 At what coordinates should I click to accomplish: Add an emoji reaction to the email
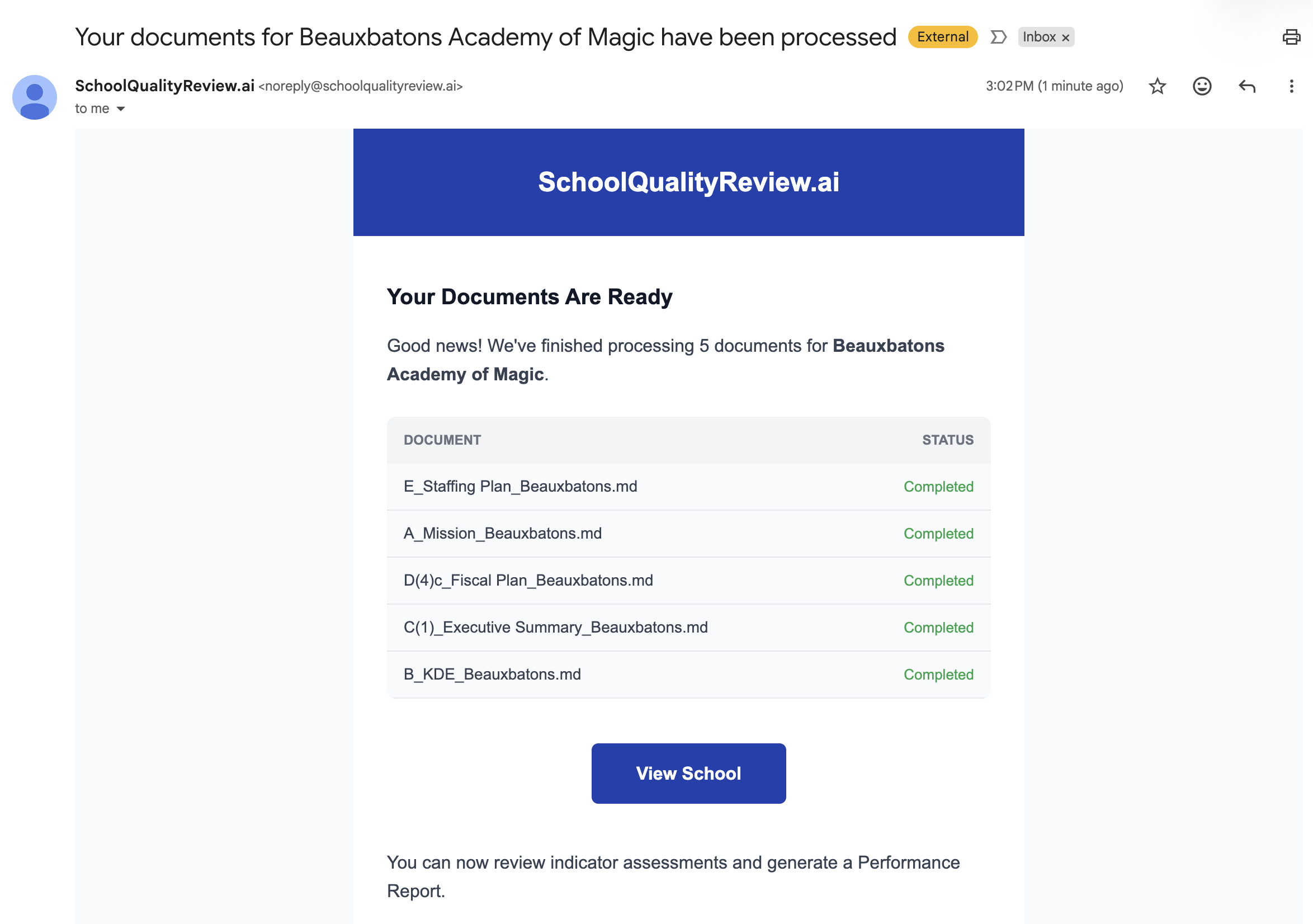[x=1202, y=86]
